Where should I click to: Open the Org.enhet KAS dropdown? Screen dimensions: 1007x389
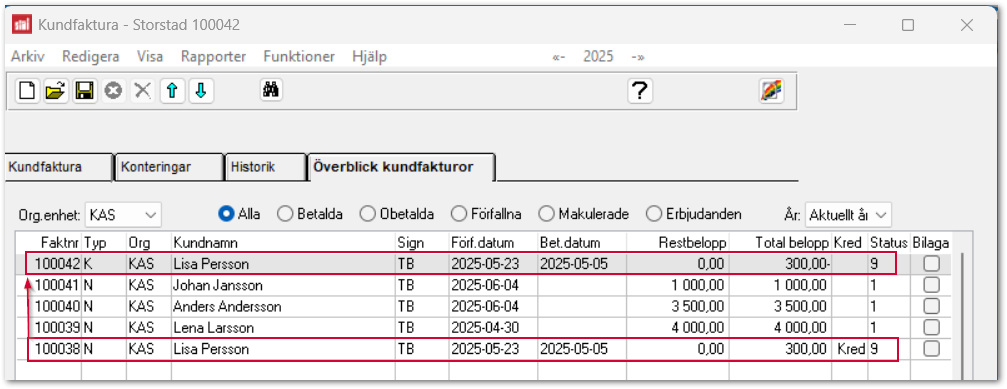coord(123,214)
